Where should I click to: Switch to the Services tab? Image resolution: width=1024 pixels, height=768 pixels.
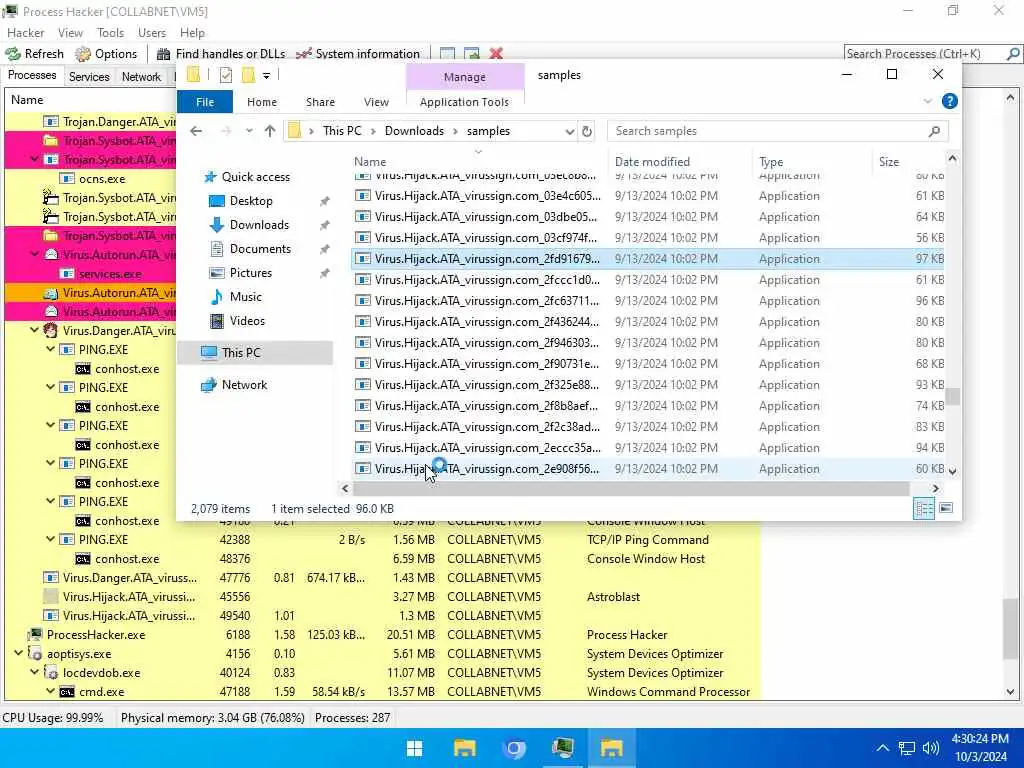pyautogui.click(x=89, y=76)
